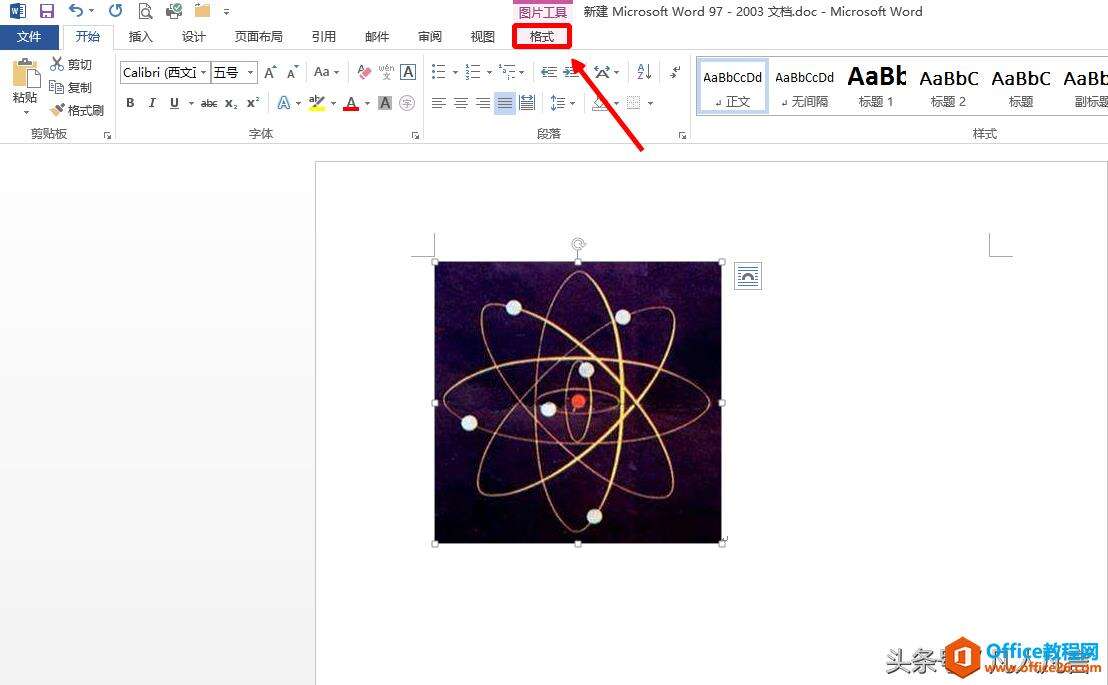The image size is (1108, 685).
Task: Switch to the 设计 (Design) tab
Action: (x=194, y=37)
